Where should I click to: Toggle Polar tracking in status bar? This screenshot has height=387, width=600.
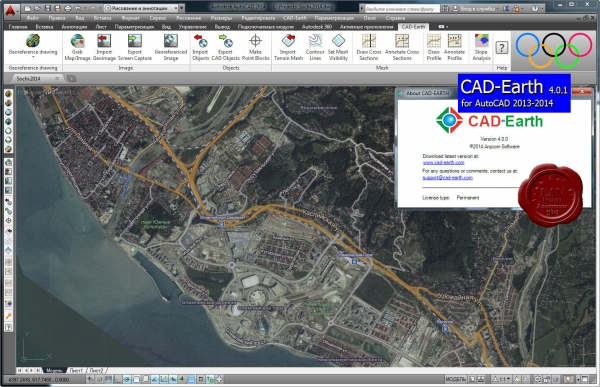coord(127,379)
